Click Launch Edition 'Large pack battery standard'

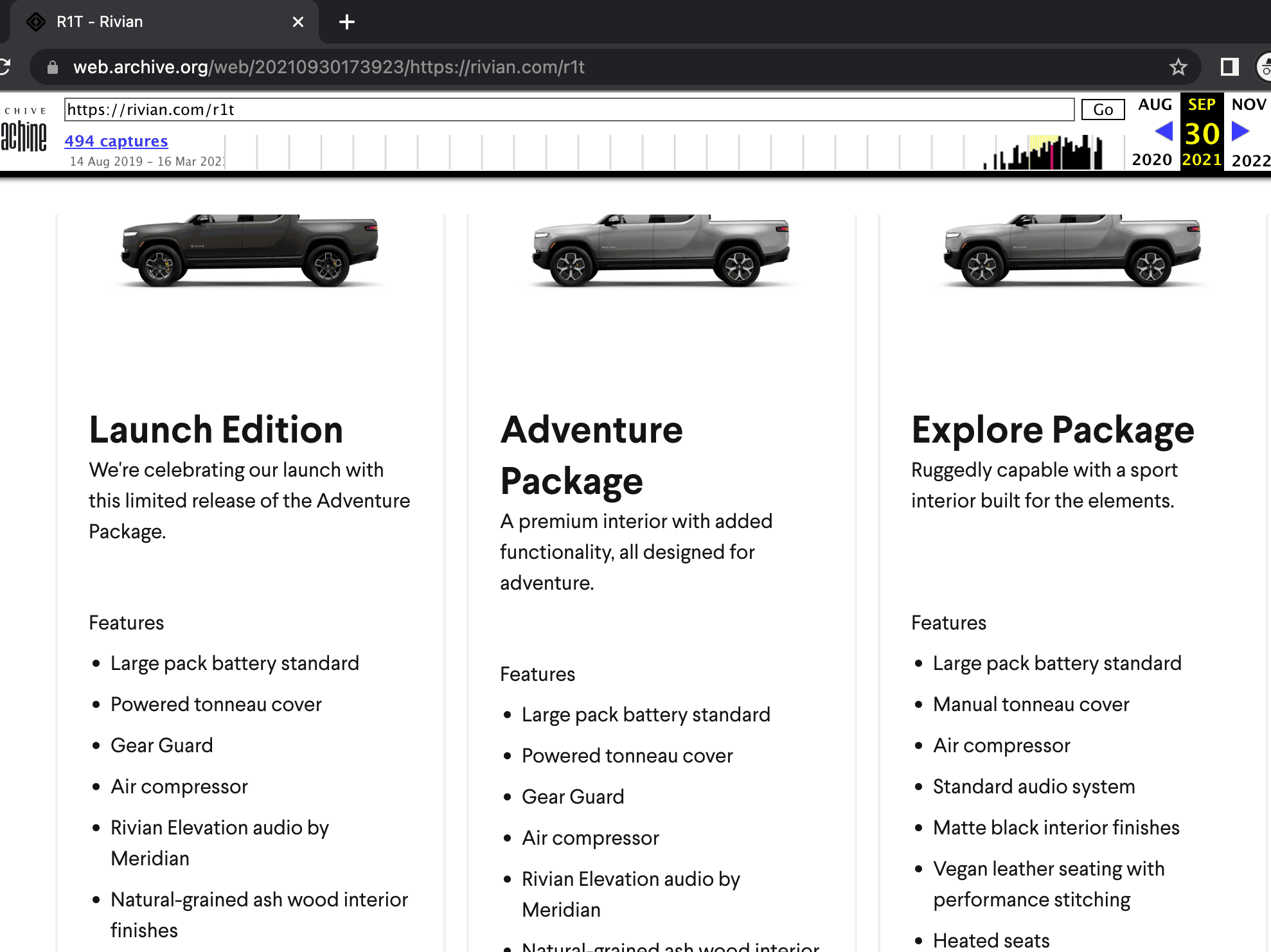point(235,663)
